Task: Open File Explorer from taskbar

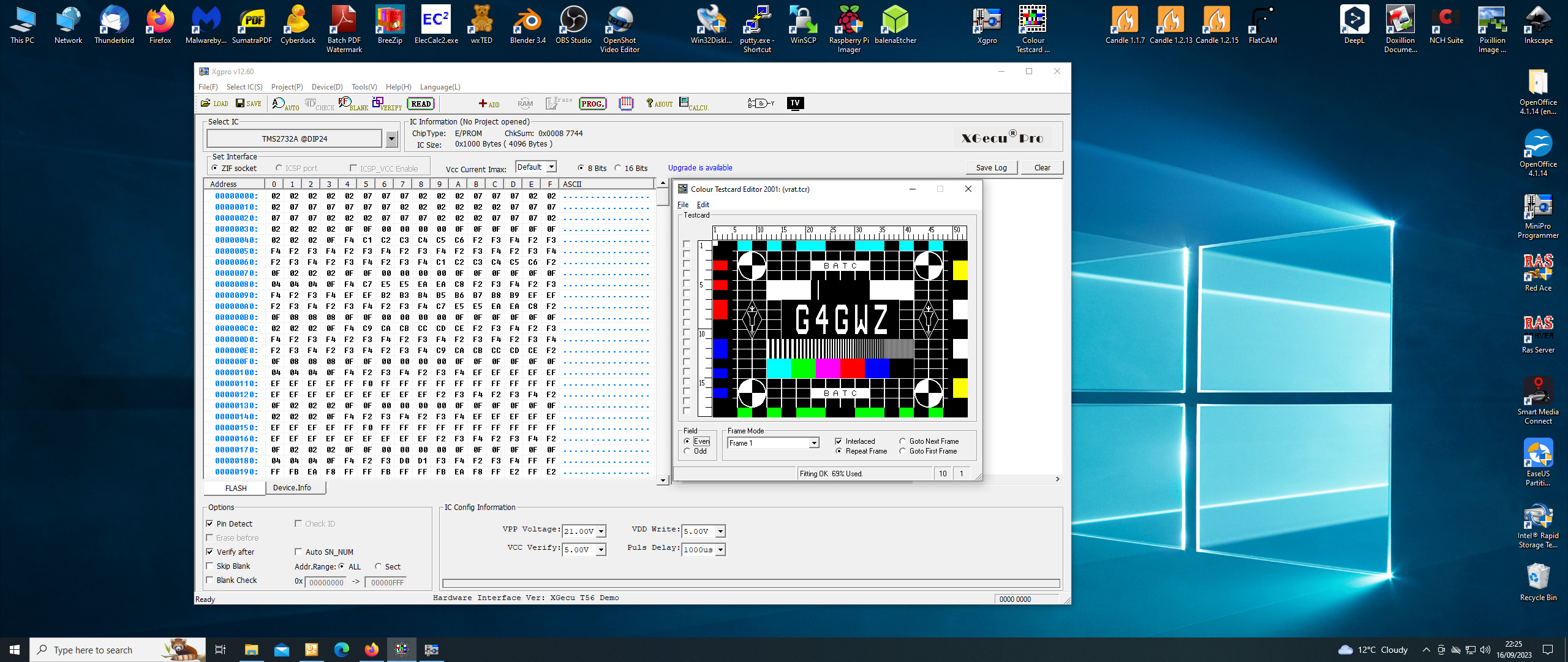Action: point(251,650)
